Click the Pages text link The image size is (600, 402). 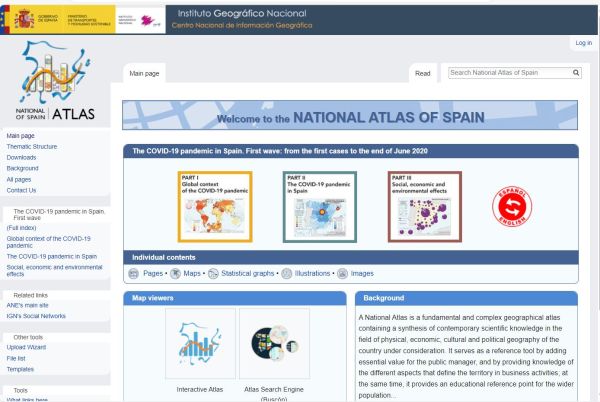tap(153, 273)
